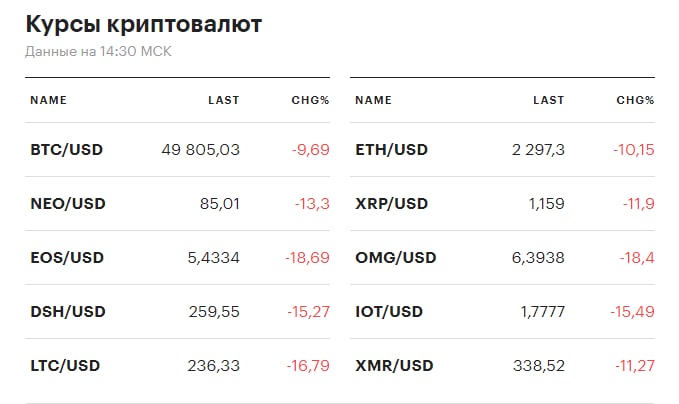Image resolution: width=679 pixels, height=404 pixels.
Task: Click CHG% column header above -10,15
Action: pyautogui.click(x=635, y=100)
